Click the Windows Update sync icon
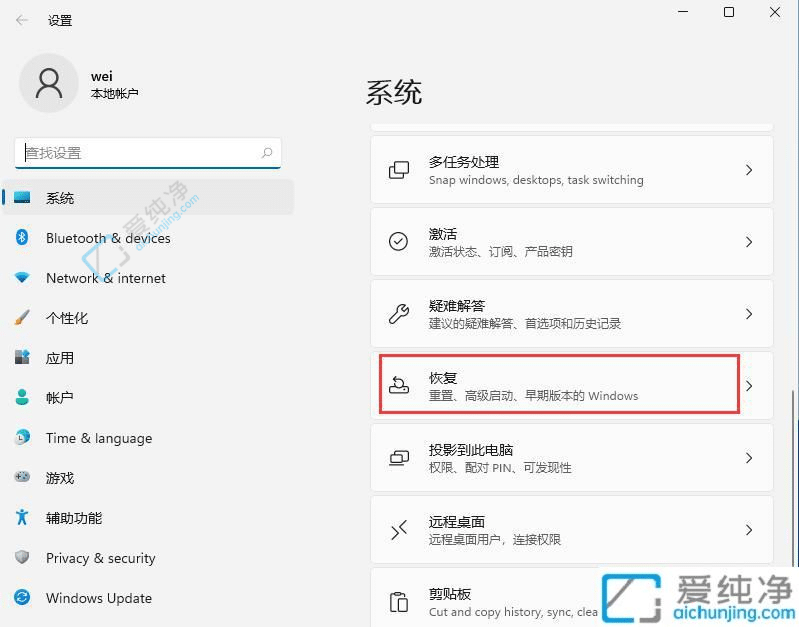 point(22,597)
